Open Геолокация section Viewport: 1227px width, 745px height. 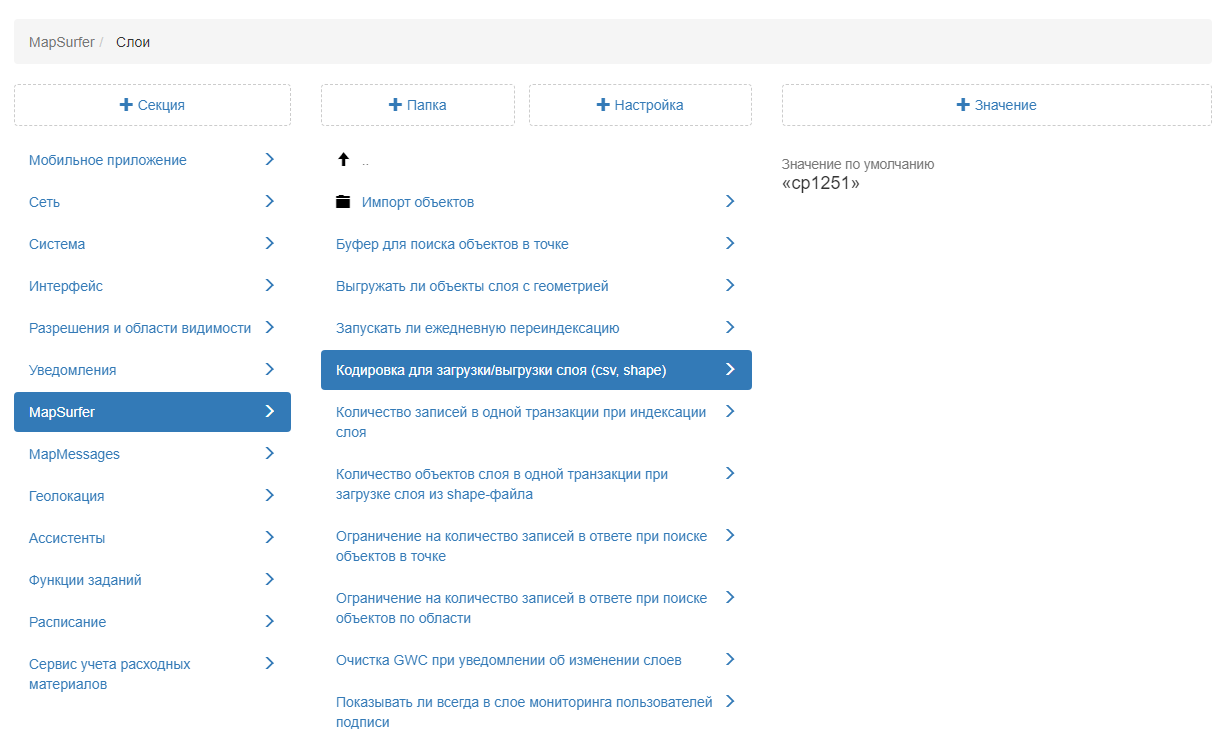point(152,496)
